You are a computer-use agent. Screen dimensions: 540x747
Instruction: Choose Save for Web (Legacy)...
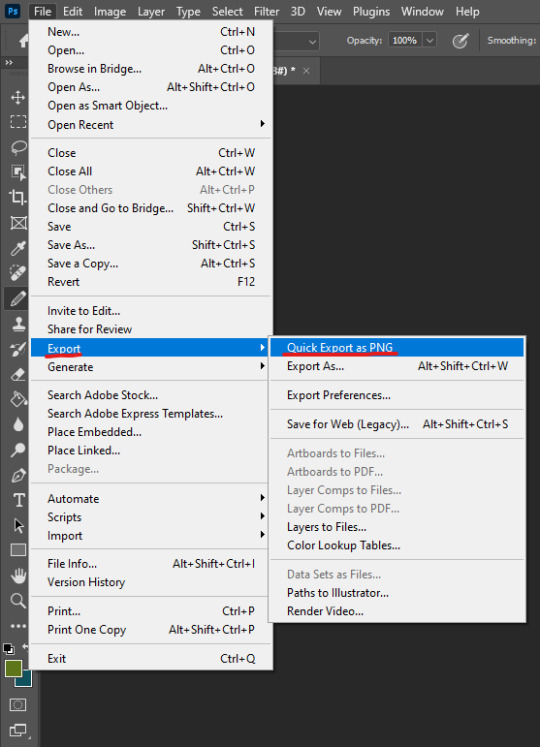(397, 424)
